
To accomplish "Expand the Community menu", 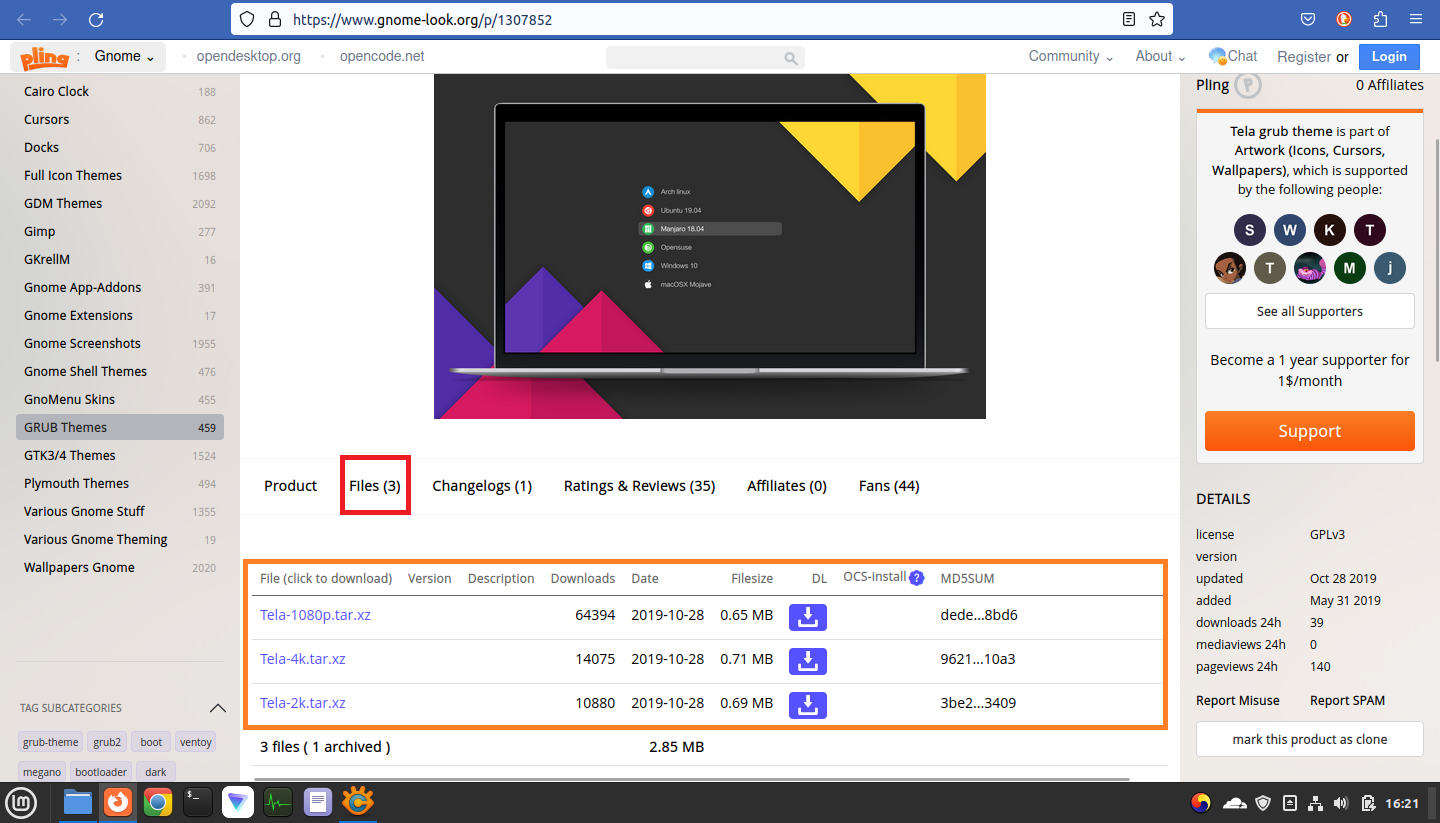I will click(1071, 56).
